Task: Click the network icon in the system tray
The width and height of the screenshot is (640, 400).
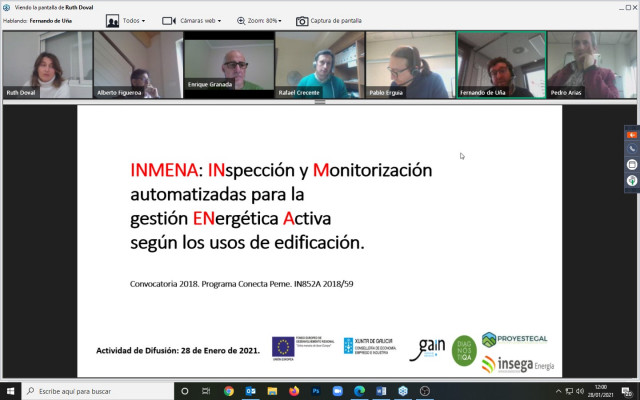Action: click(x=569, y=391)
